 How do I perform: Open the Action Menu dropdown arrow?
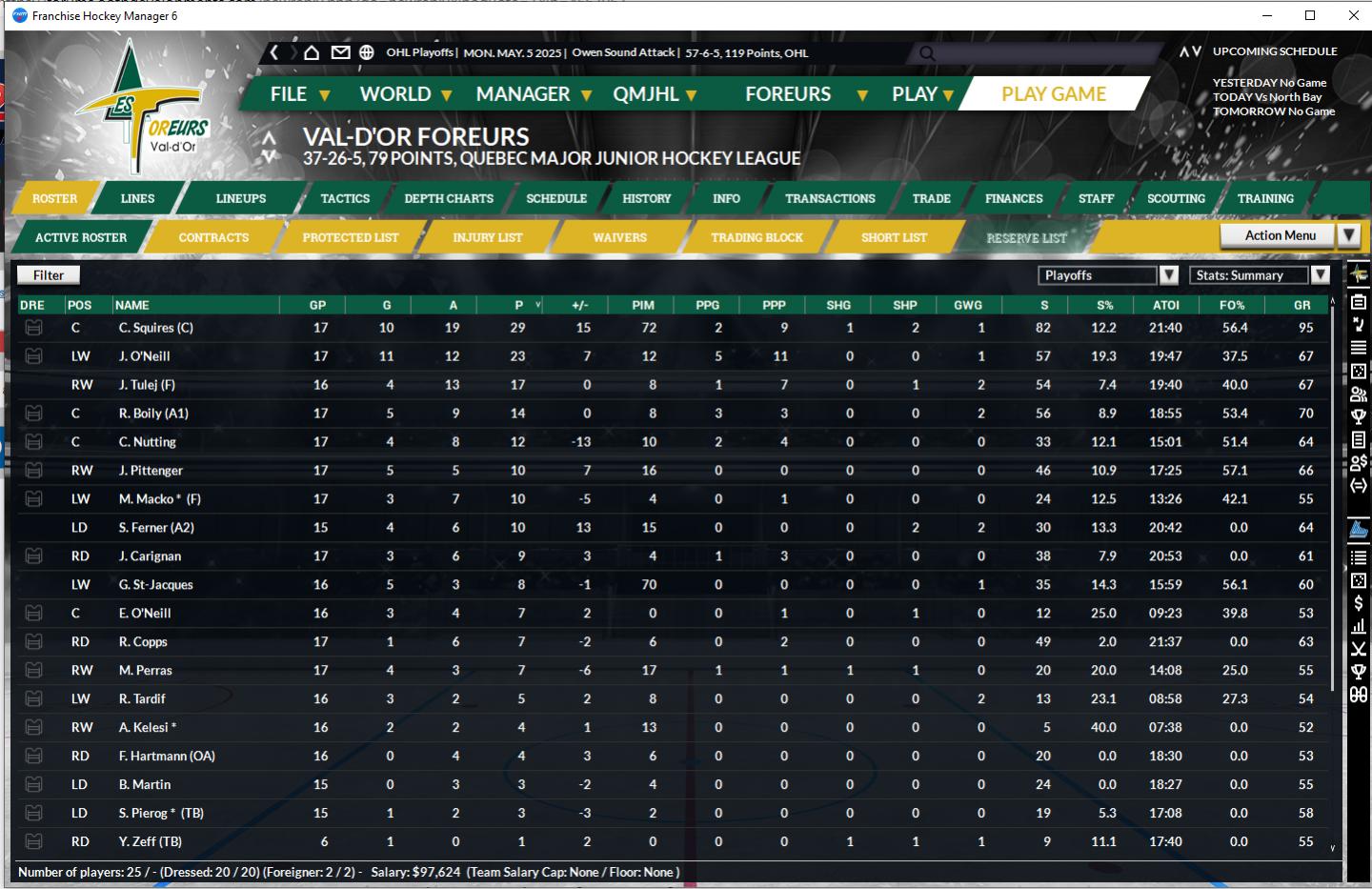tap(1347, 235)
